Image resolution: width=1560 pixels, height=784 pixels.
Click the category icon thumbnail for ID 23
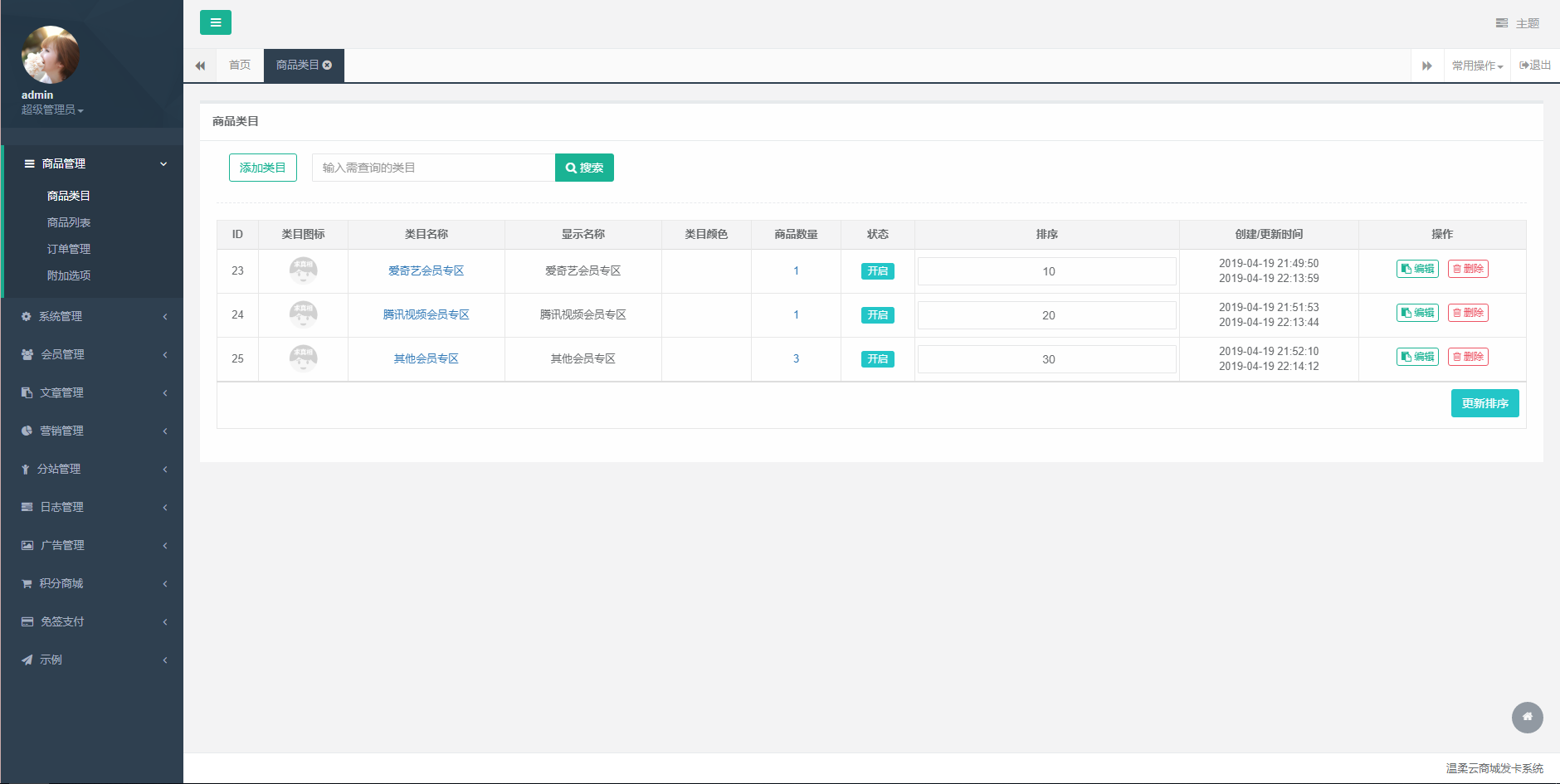[x=303, y=270]
